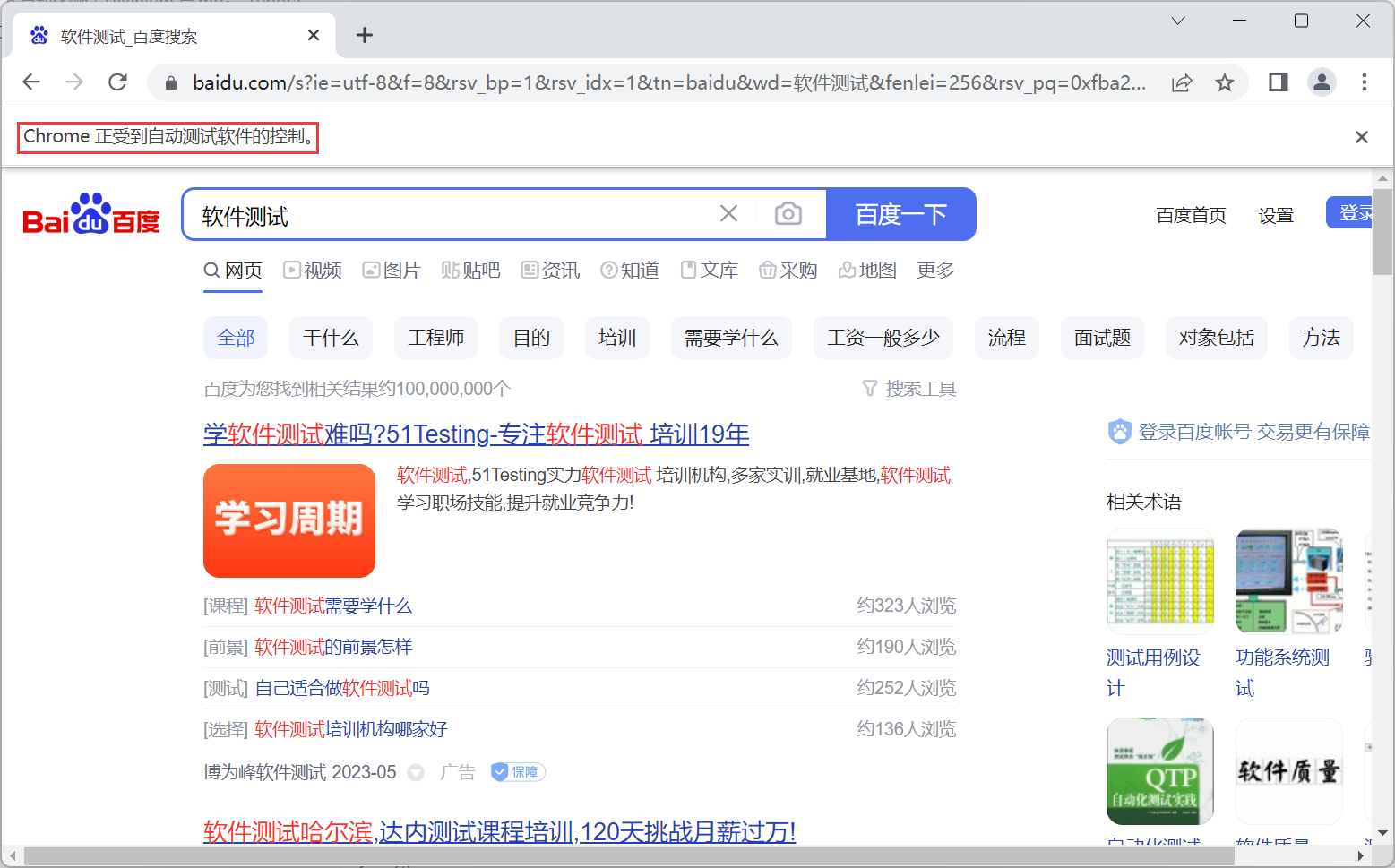Open the 软件测试哈尔滨 达内 result link
The image size is (1395, 868).
[x=500, y=831]
